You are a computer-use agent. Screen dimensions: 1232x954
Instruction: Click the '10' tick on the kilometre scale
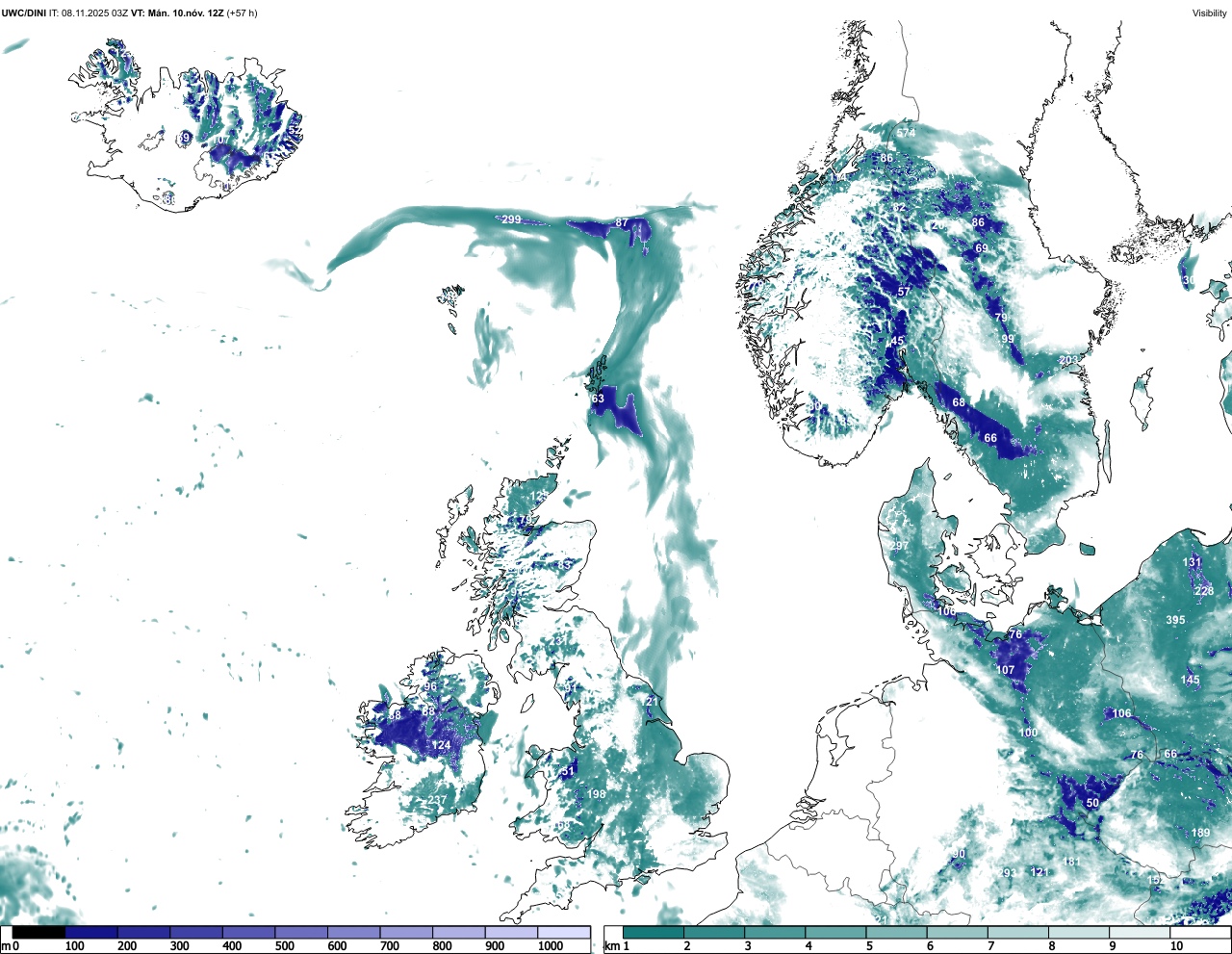coord(1176,946)
